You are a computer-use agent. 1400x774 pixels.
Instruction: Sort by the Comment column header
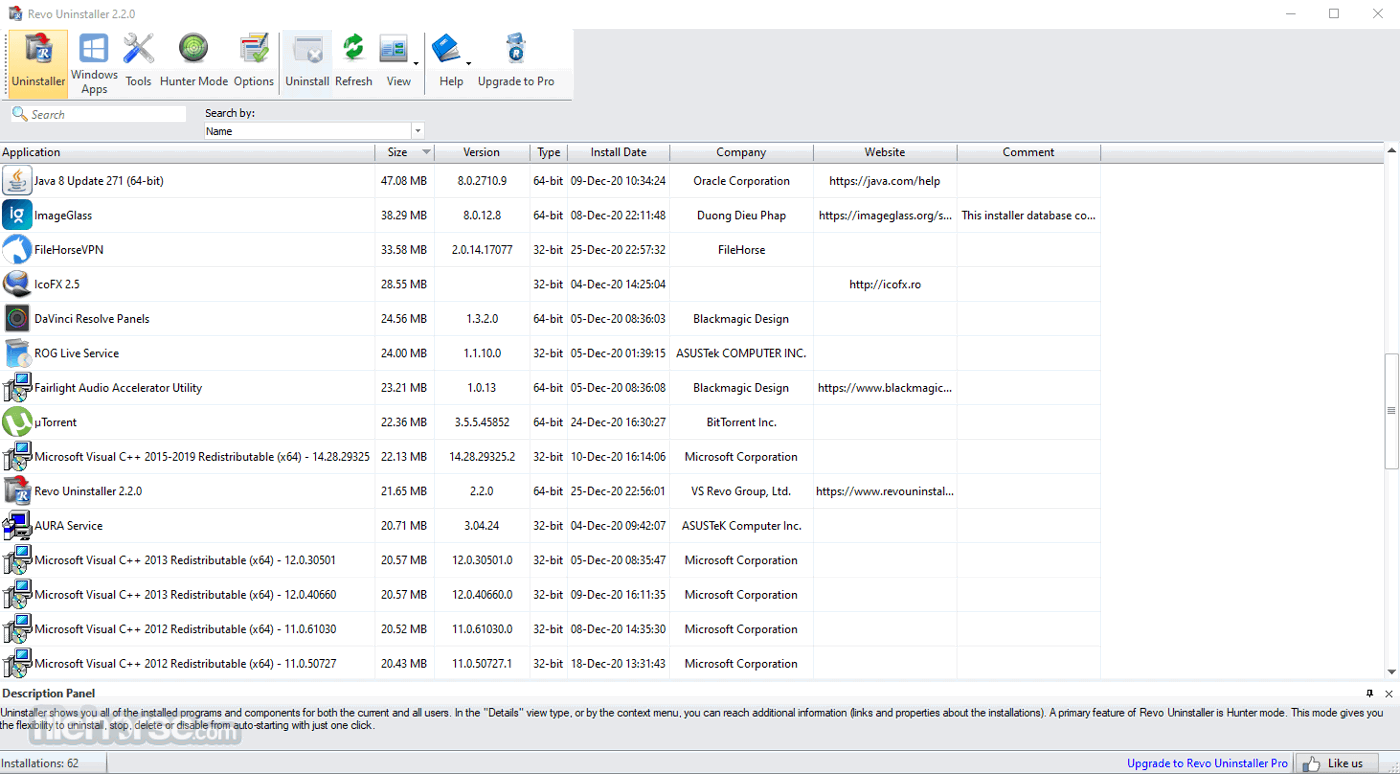[x=1028, y=152]
